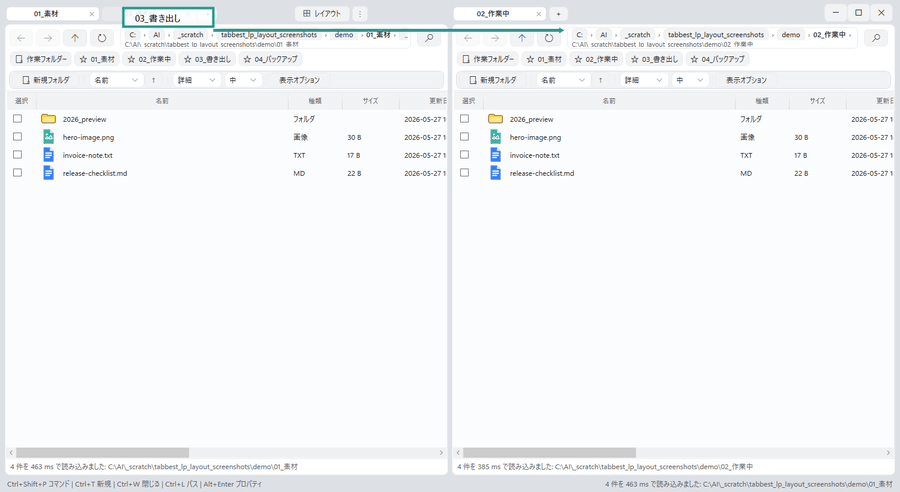Close the 01_素材 tab
Viewport: 900px width, 492px height.
coord(91,14)
